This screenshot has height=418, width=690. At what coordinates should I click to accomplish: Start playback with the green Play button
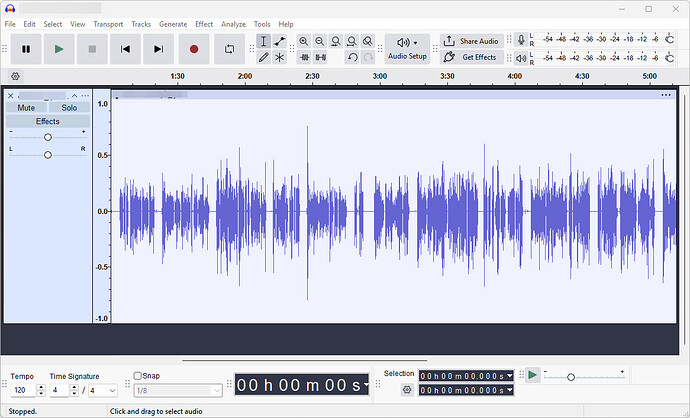point(59,49)
